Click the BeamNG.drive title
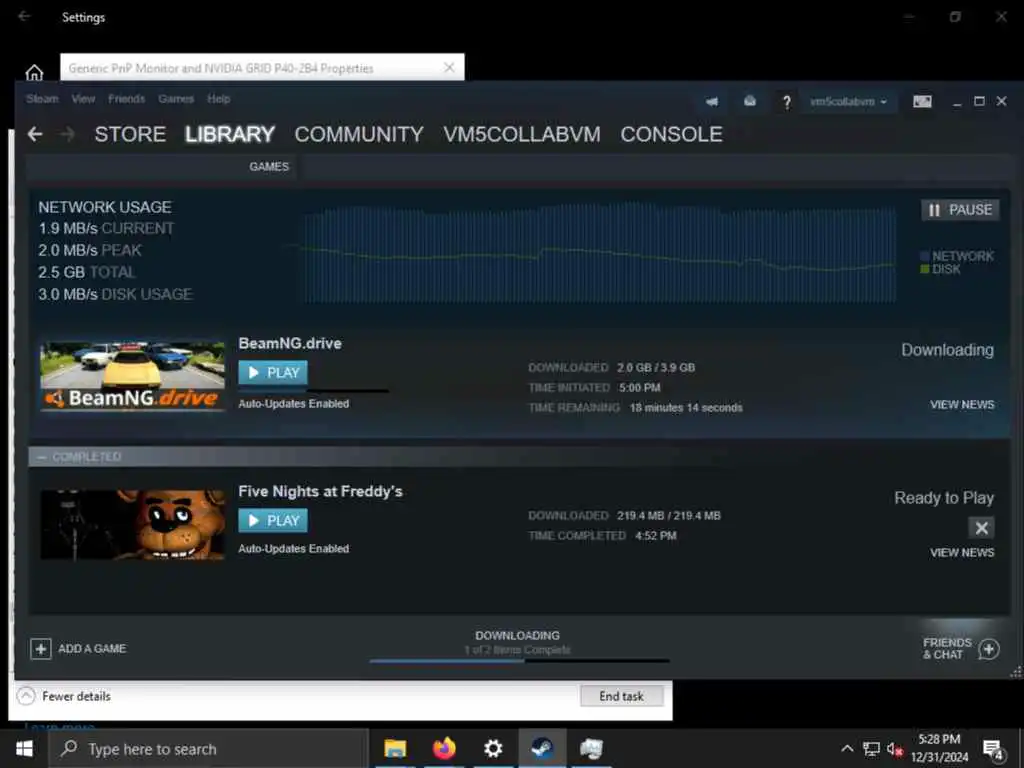The image size is (1024, 768). point(290,344)
